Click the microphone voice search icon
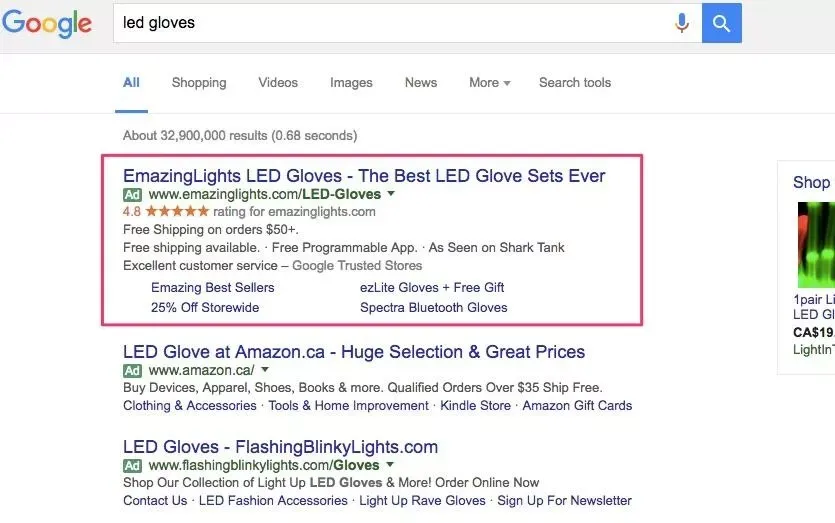The image size is (835, 523). click(682, 23)
